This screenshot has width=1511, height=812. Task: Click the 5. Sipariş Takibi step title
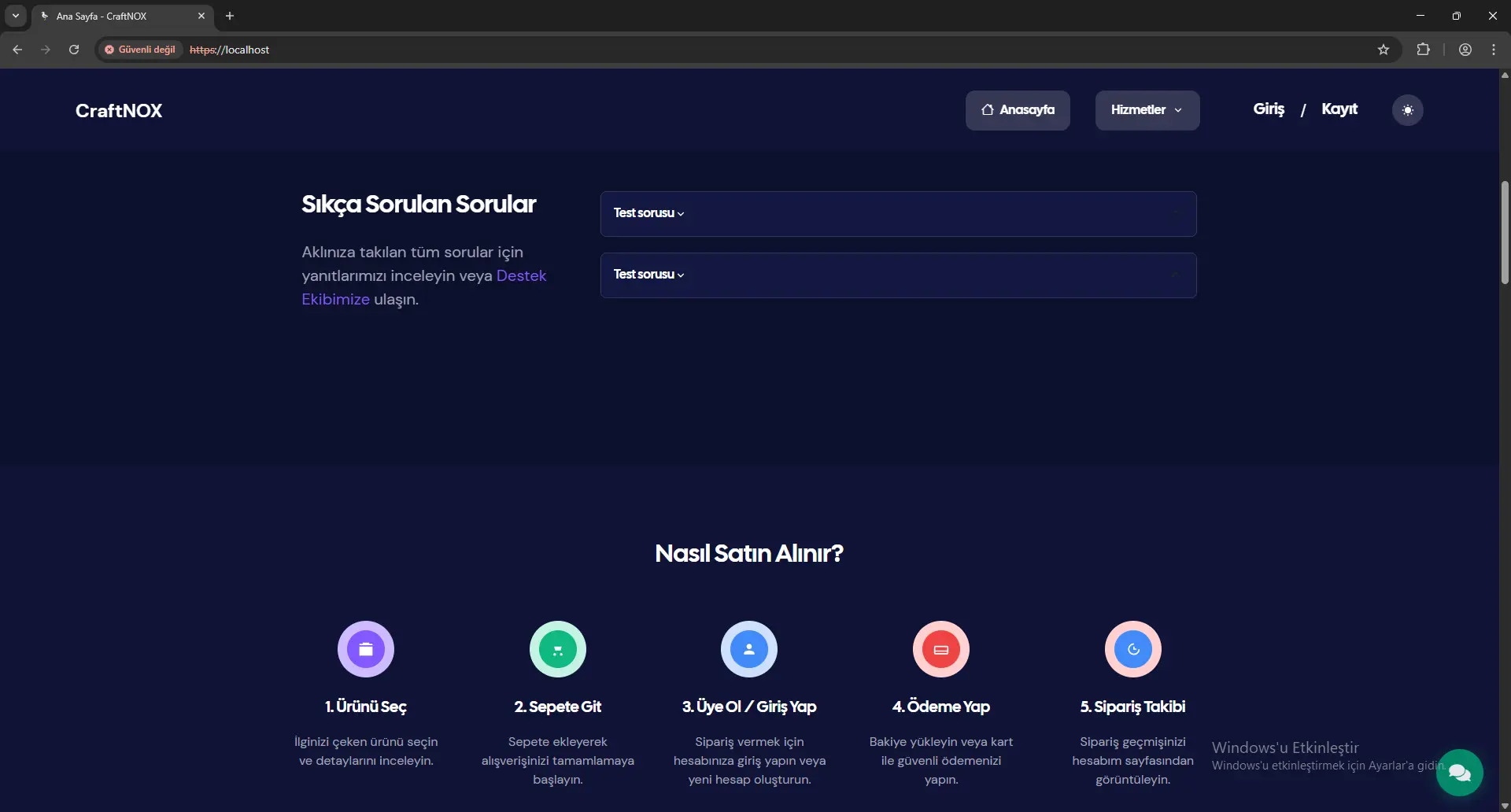[1133, 707]
